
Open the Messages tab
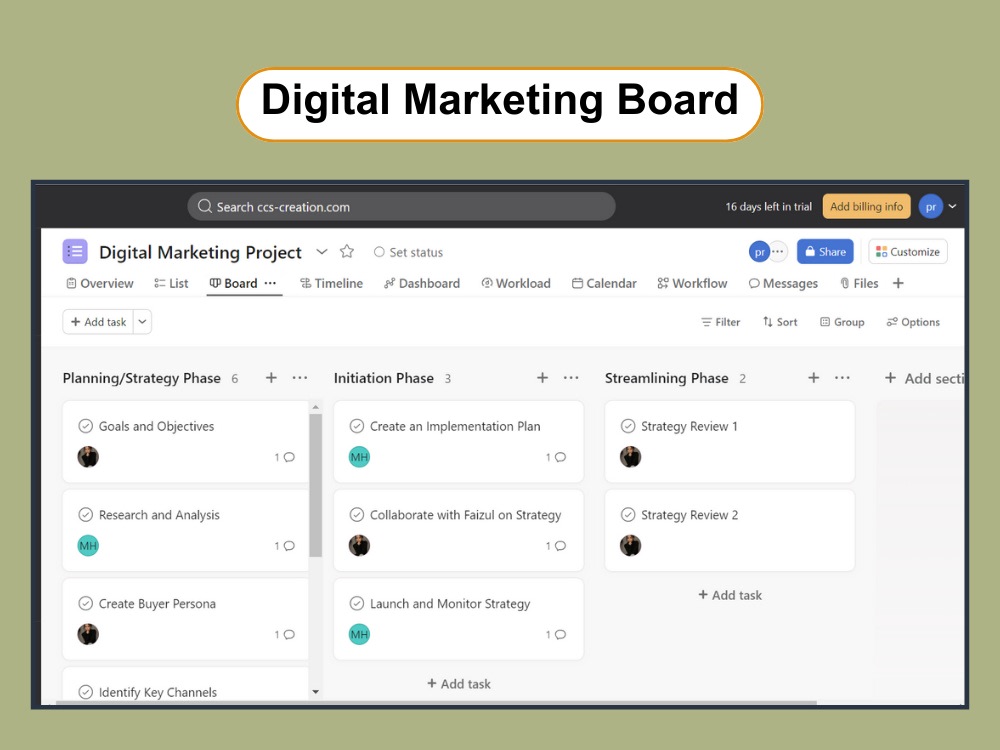coord(783,283)
